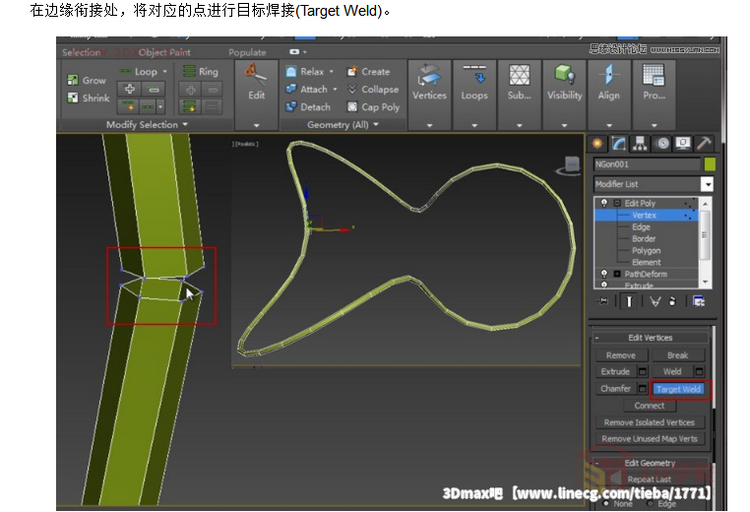Toggle Show End Result in modifier stack
This screenshot has height=512, width=750.
tap(629, 301)
